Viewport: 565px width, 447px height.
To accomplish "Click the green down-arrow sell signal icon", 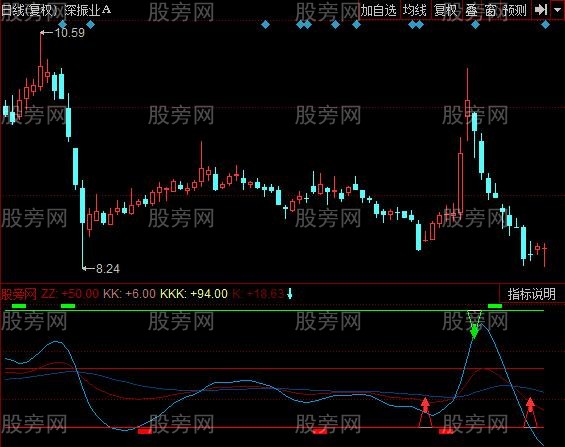I will pyautogui.click(x=474, y=325).
